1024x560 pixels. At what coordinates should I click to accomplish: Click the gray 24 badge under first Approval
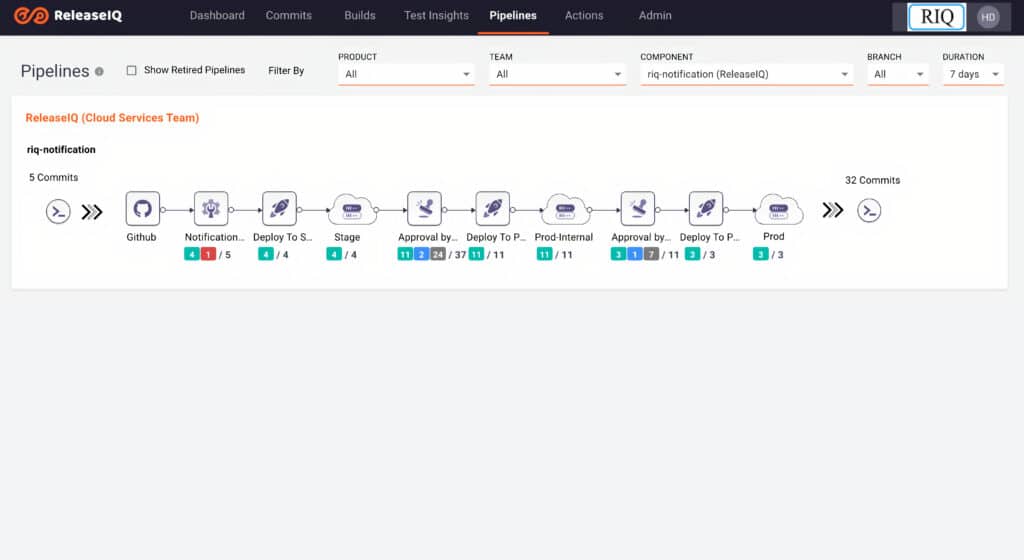click(x=438, y=255)
